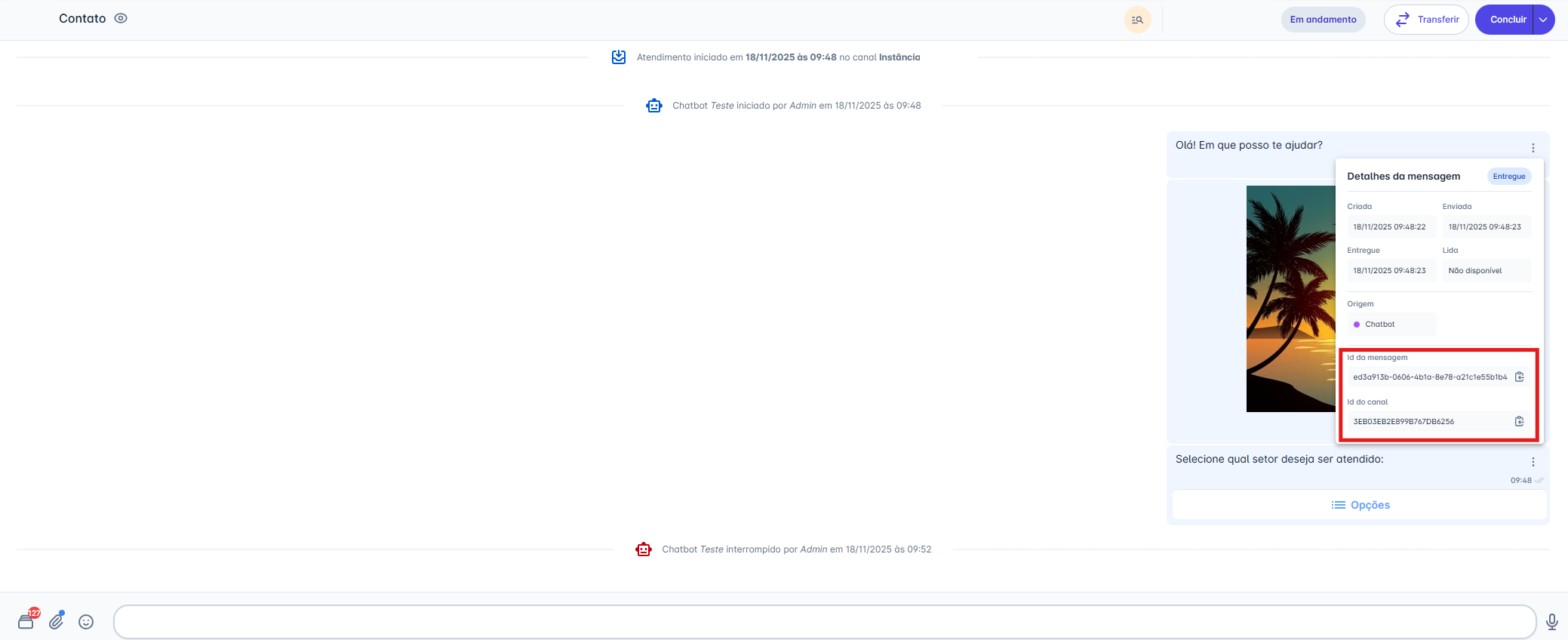Open three-dot menu on 'Selecione qual setor' message

coord(1533,462)
